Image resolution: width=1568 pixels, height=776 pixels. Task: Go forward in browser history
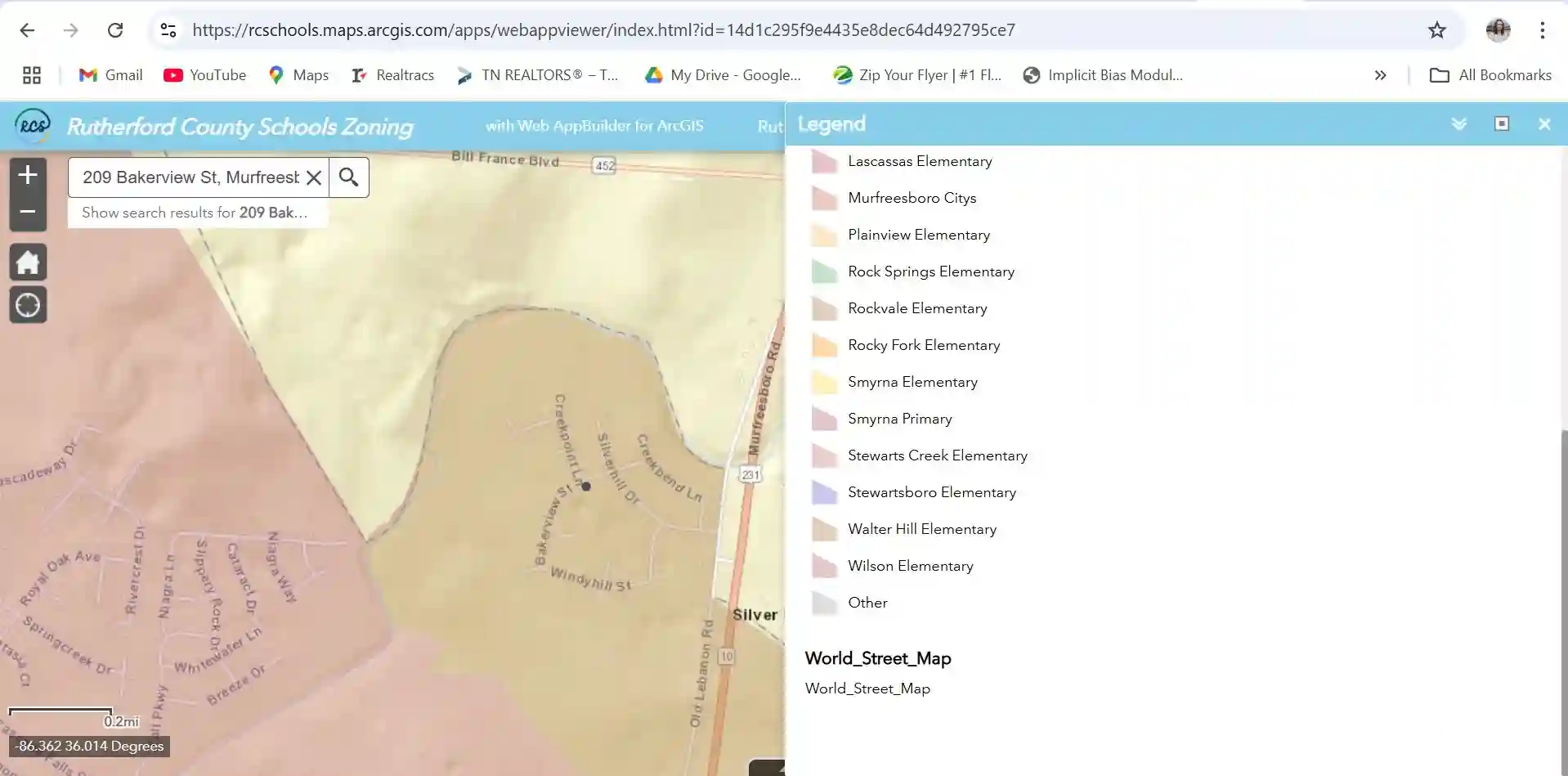(71, 30)
